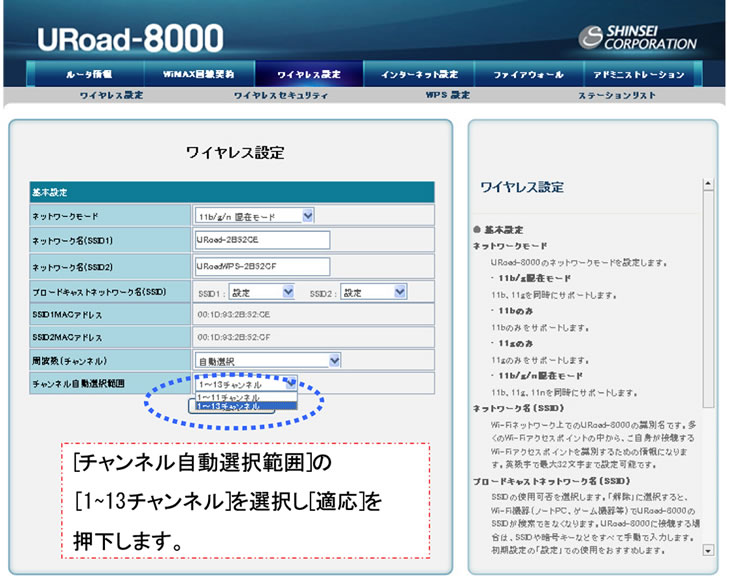Click help panel scrollbar up arrow
This screenshot has width=729, height=582.
(708, 184)
